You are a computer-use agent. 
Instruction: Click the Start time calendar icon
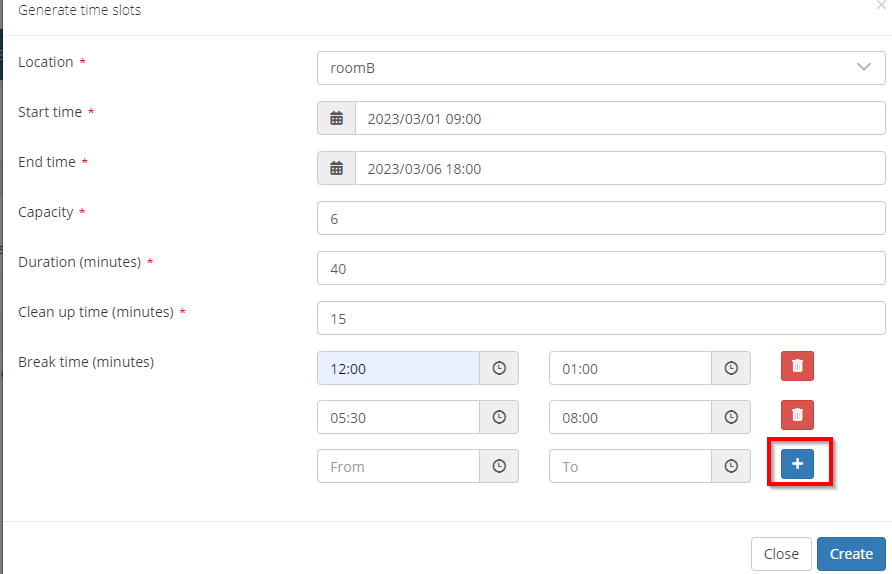coord(337,118)
